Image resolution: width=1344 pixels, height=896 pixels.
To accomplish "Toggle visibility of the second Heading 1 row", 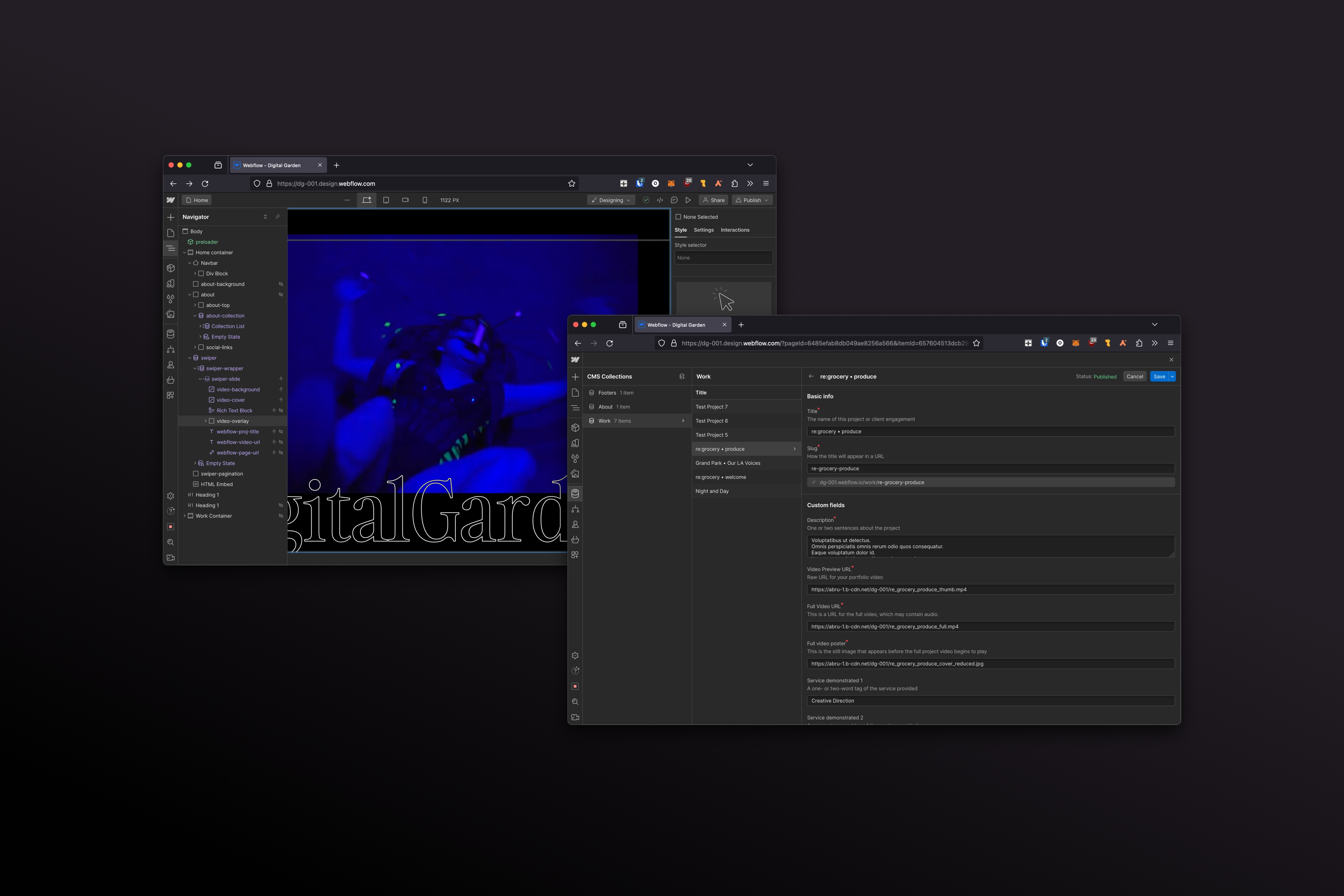I will click(281, 506).
